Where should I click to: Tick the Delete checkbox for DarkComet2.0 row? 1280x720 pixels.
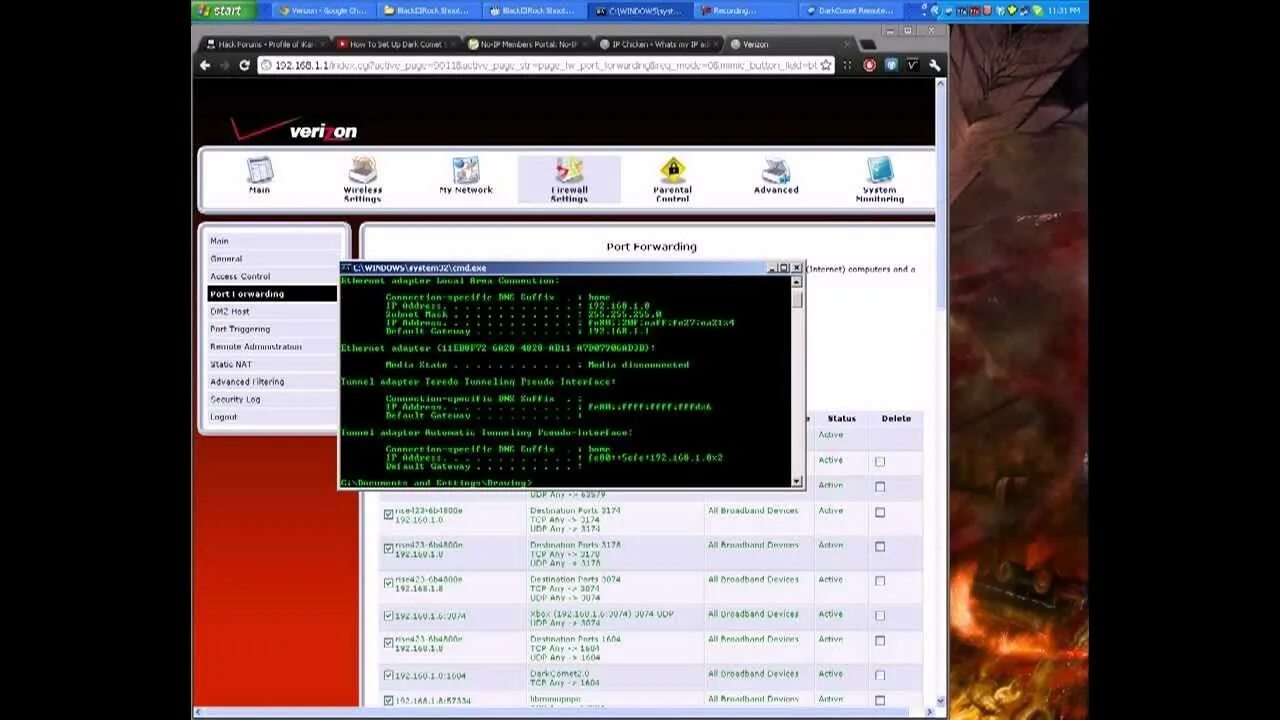point(880,675)
